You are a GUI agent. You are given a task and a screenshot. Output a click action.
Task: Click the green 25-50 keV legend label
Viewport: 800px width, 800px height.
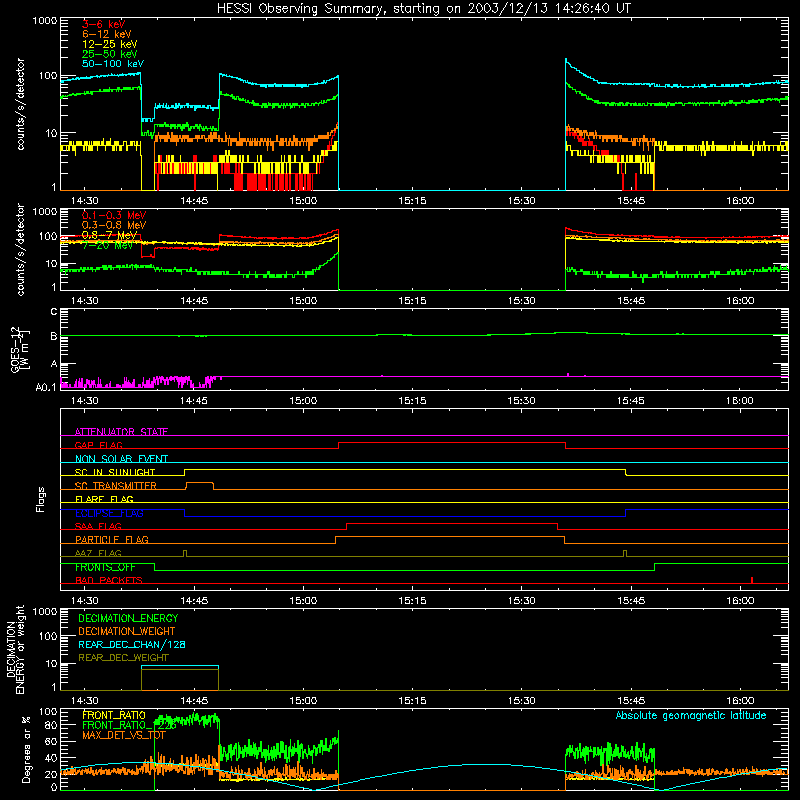tap(110, 54)
